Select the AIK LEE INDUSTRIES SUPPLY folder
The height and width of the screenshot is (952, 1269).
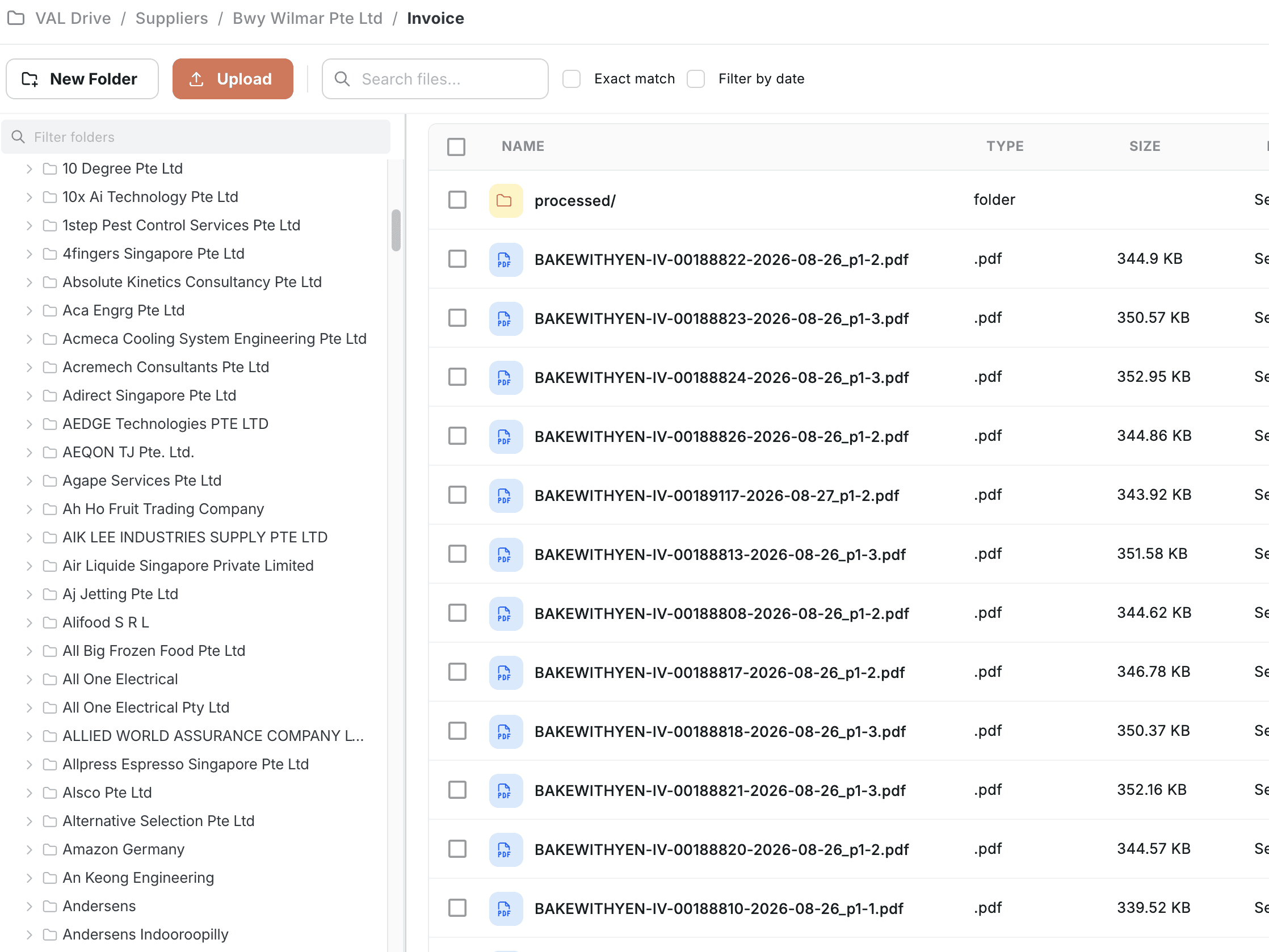click(x=195, y=537)
